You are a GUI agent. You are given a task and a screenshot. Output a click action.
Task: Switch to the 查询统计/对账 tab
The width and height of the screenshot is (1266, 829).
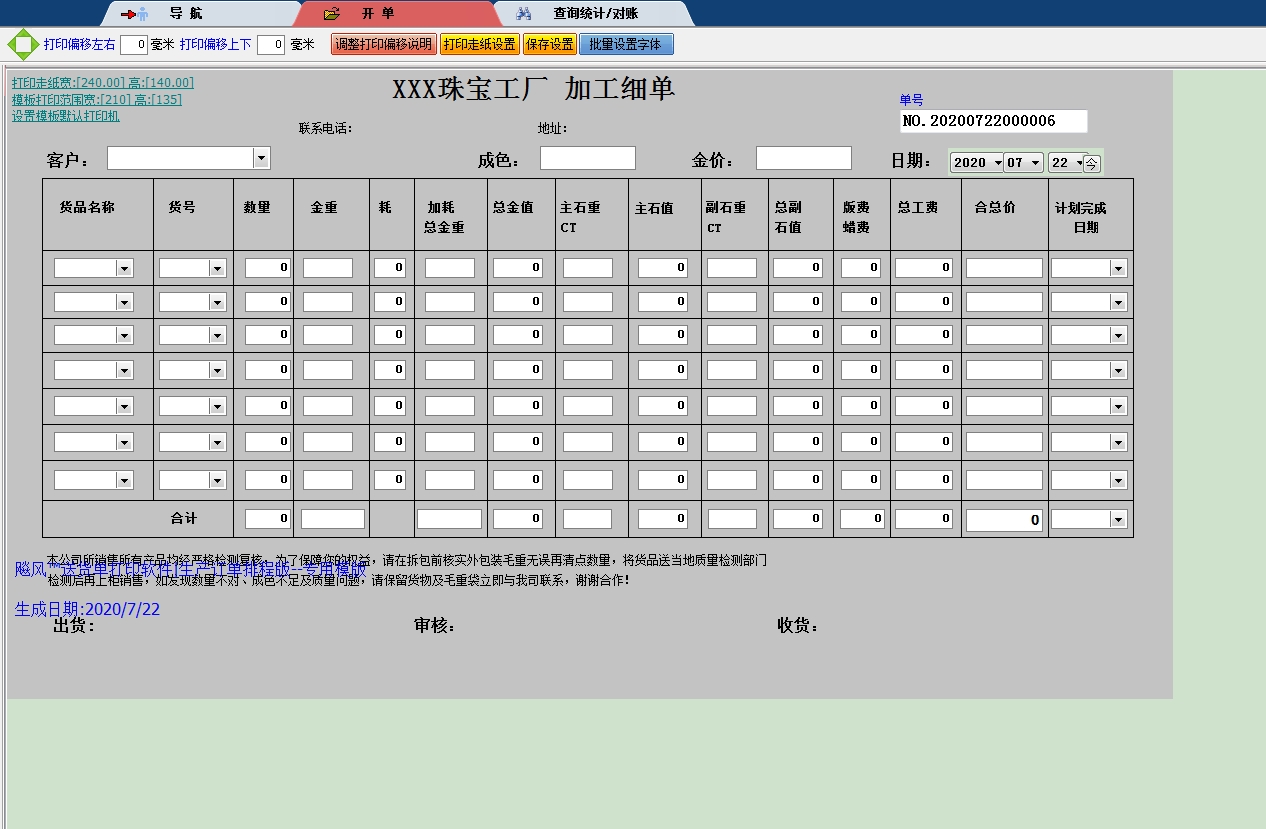pyautogui.click(x=595, y=14)
